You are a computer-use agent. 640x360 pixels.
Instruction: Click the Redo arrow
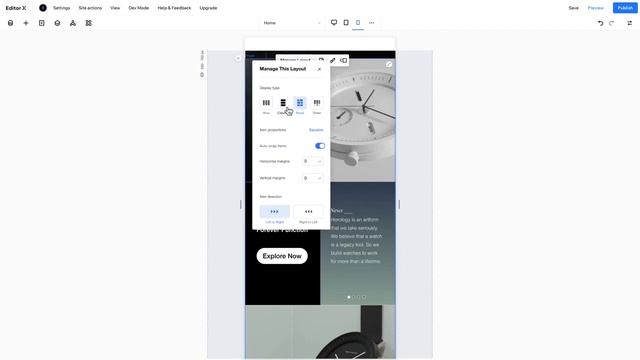click(x=611, y=23)
